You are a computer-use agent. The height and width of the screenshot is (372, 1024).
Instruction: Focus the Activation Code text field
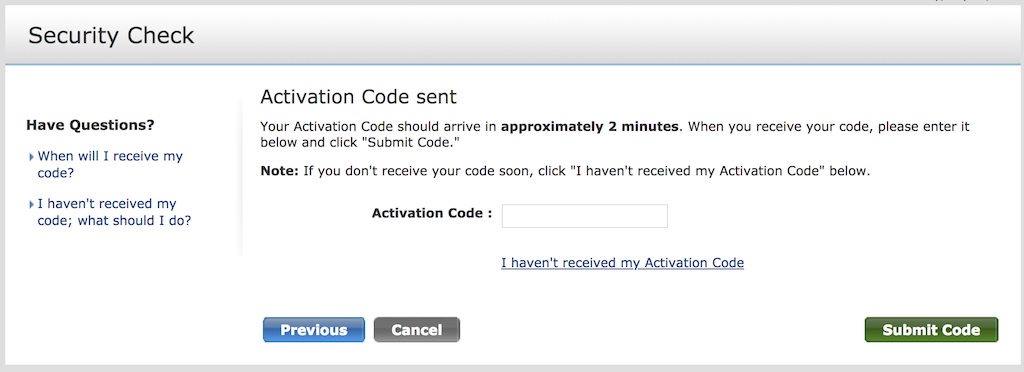point(584,216)
